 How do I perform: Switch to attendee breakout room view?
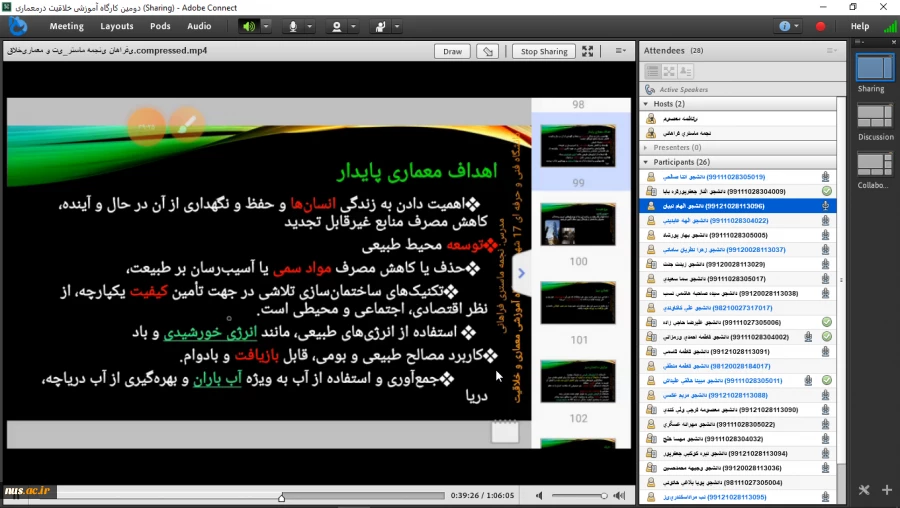667,71
